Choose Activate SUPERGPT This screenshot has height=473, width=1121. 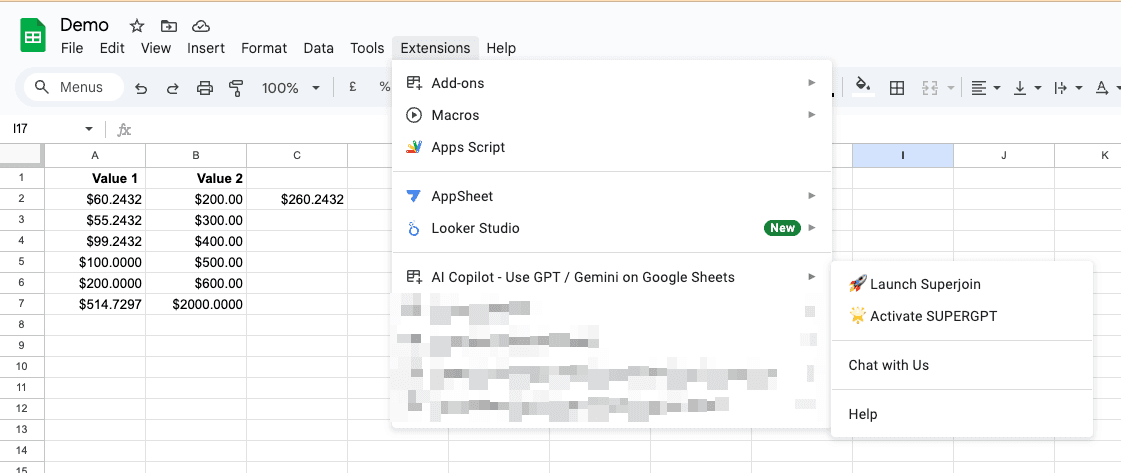pos(962,316)
